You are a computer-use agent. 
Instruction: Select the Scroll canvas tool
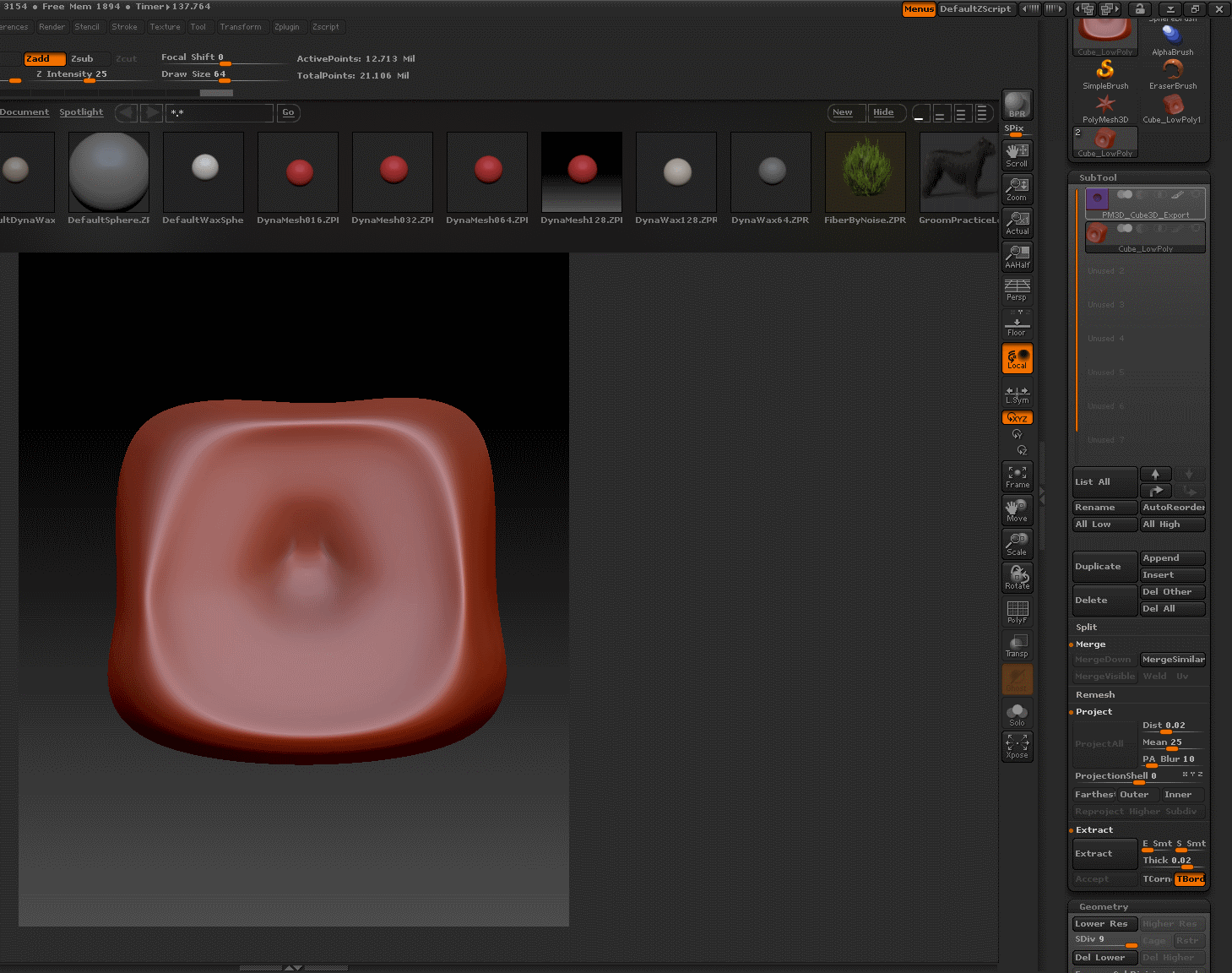point(1017,155)
